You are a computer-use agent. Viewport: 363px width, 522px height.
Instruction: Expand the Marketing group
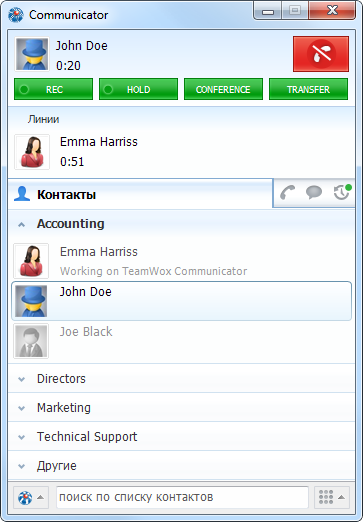[x=181, y=408]
